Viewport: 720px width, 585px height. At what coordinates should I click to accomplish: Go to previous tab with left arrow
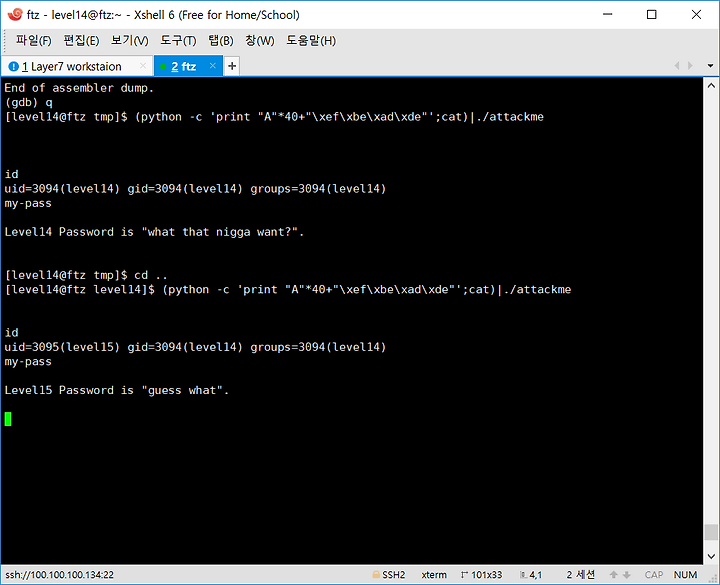(676, 66)
